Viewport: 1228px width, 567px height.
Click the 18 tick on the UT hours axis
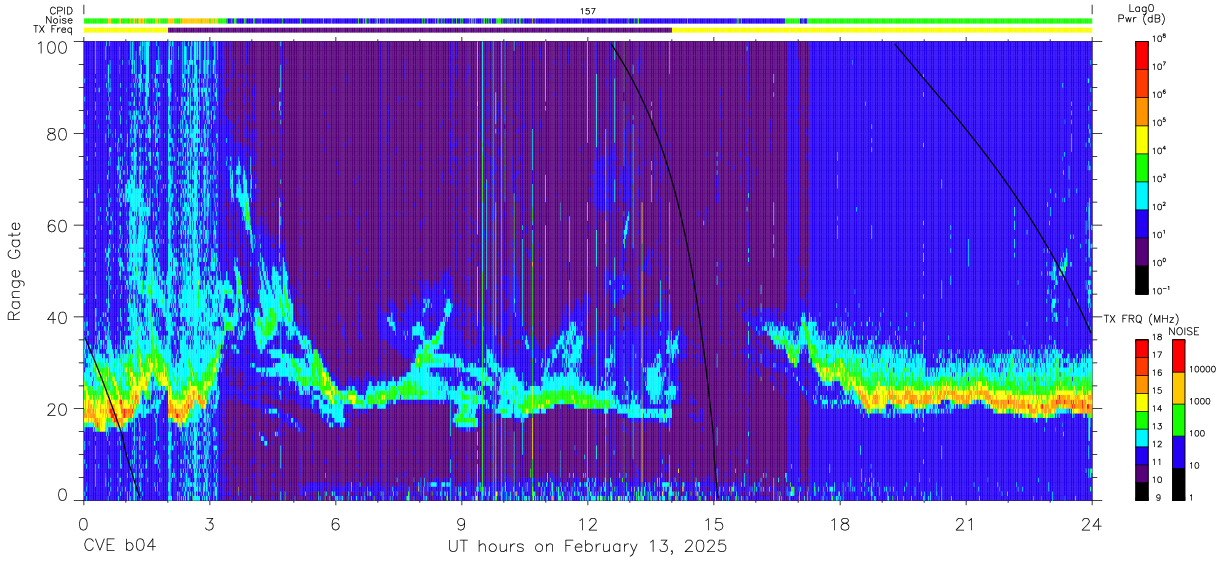[840, 524]
